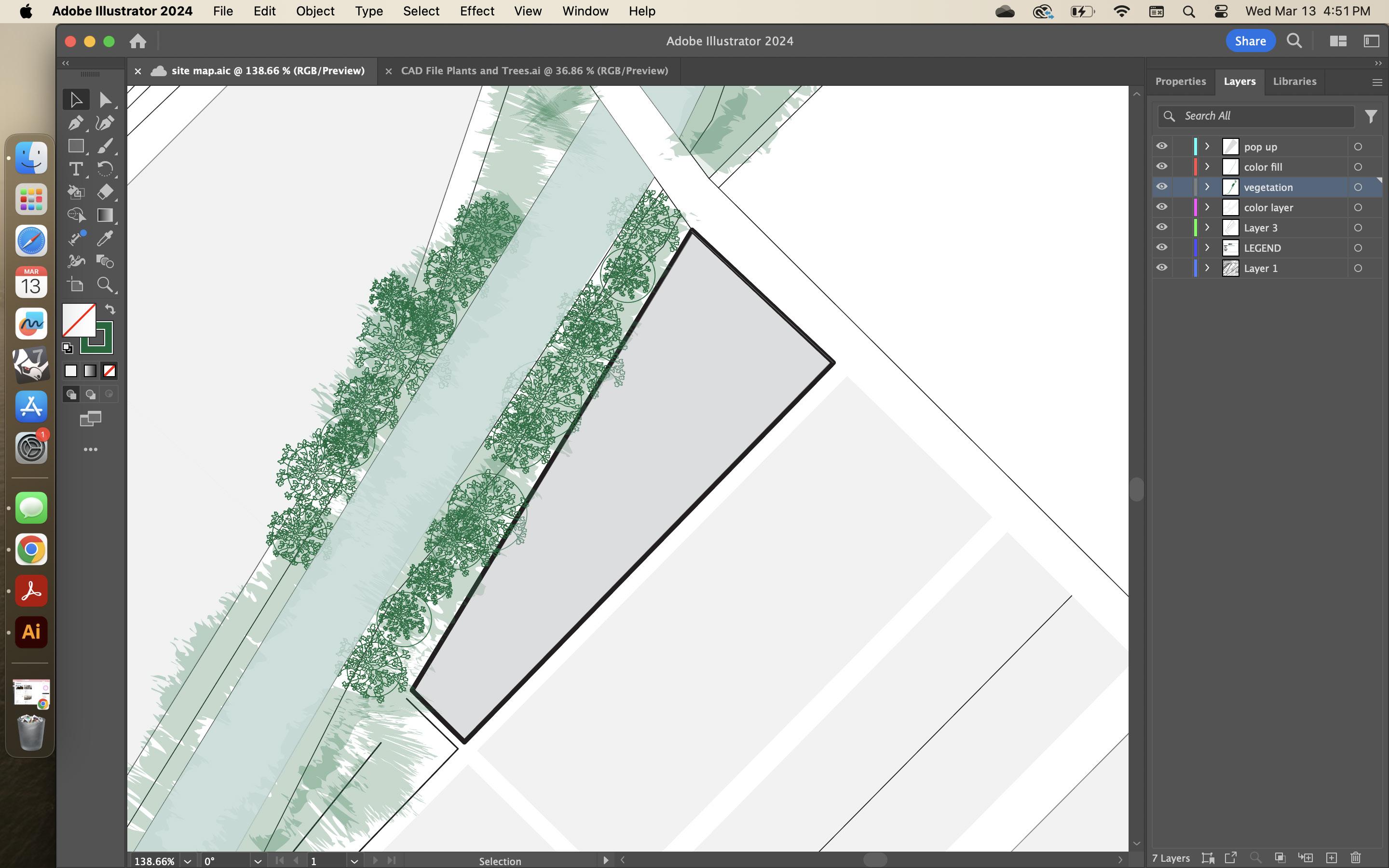Select the Pen tool
The height and width of the screenshot is (868, 1389).
pyautogui.click(x=75, y=123)
